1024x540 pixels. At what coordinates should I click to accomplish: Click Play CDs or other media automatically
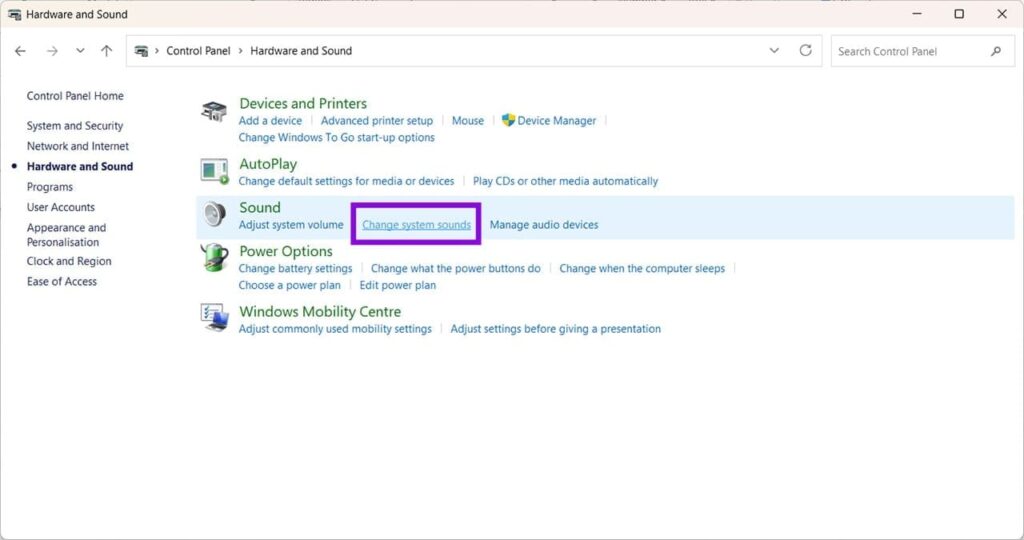tap(566, 182)
